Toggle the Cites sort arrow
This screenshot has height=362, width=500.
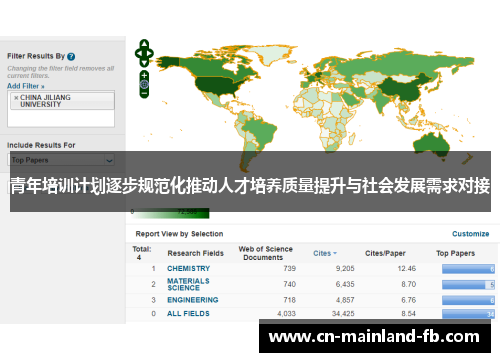coord(335,253)
